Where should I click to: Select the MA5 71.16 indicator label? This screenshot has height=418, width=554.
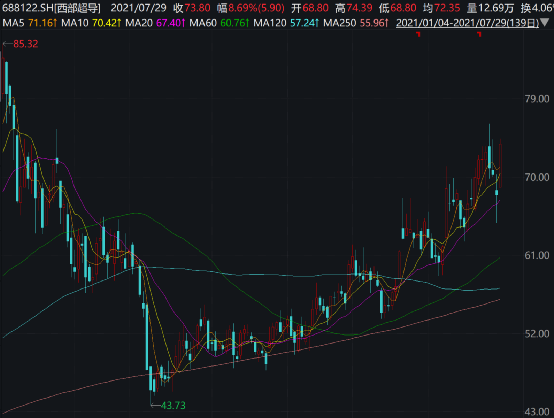click(x=29, y=23)
